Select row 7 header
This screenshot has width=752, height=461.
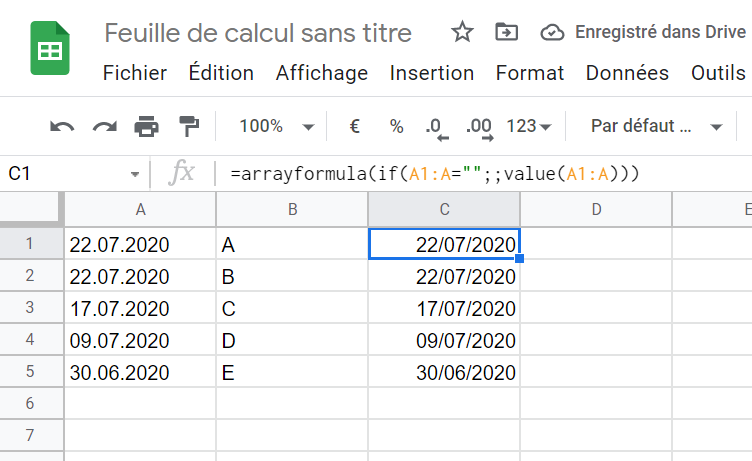point(30,435)
